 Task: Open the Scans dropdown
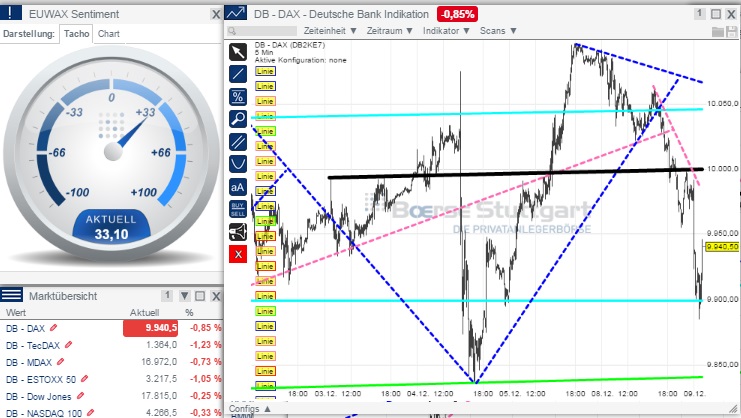tap(498, 31)
